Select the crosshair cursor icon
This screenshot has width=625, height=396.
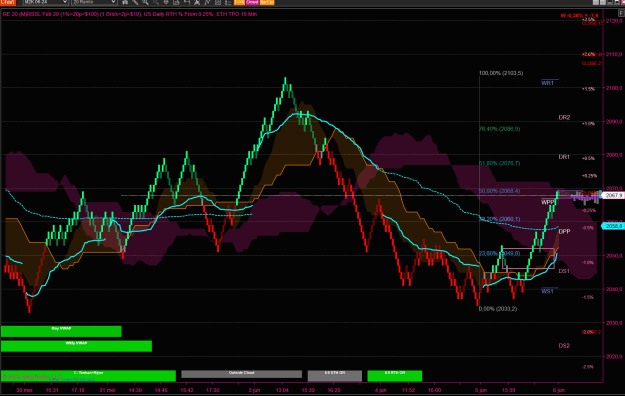pos(166,2)
